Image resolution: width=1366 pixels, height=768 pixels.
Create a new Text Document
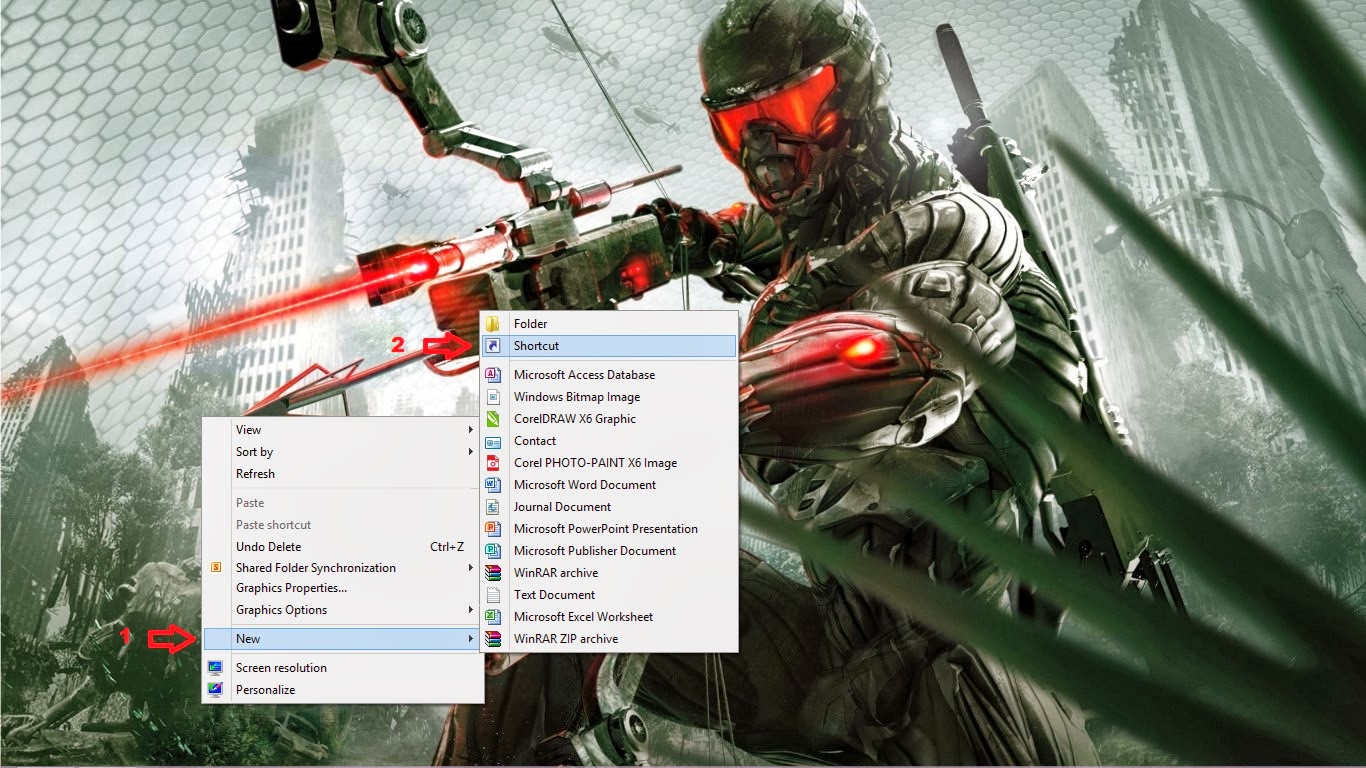click(609, 595)
